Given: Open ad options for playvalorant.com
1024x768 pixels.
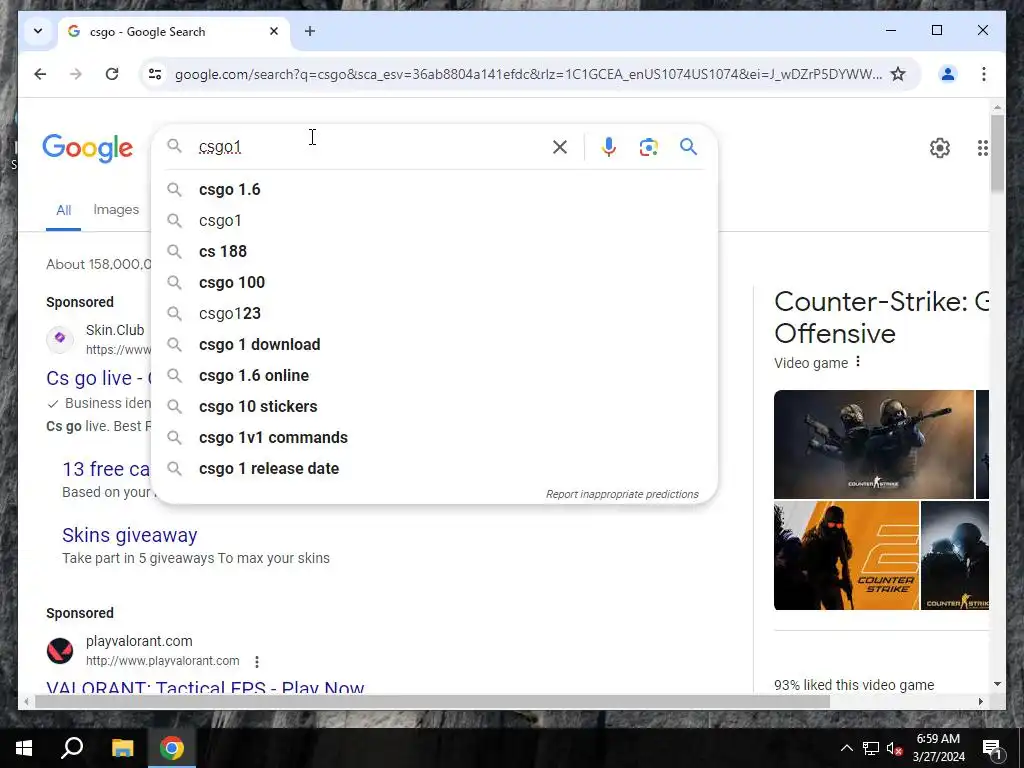Looking at the screenshot, I should [x=257, y=662].
